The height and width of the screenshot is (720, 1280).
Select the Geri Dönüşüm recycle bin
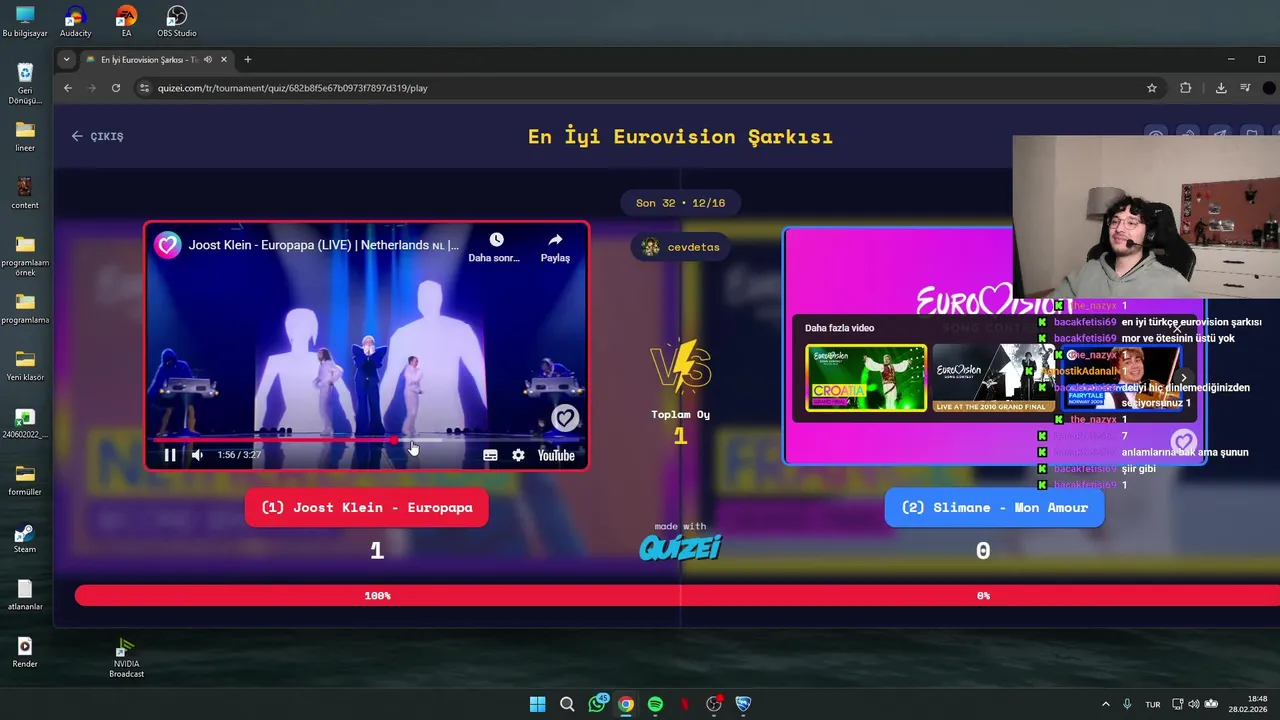(25, 84)
